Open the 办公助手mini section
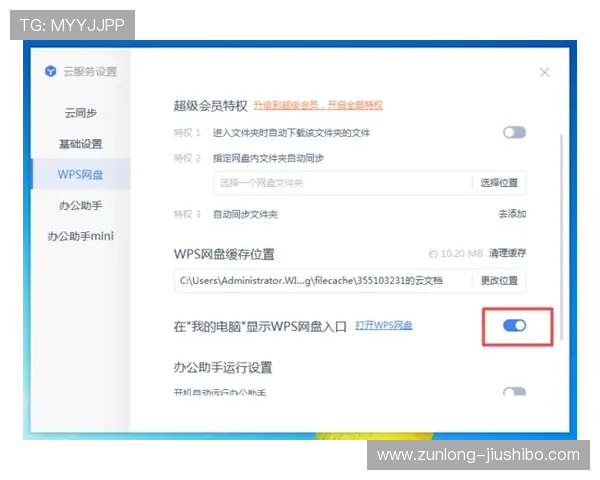Image resolution: width=600 pixels, height=480 pixels. [x=81, y=236]
